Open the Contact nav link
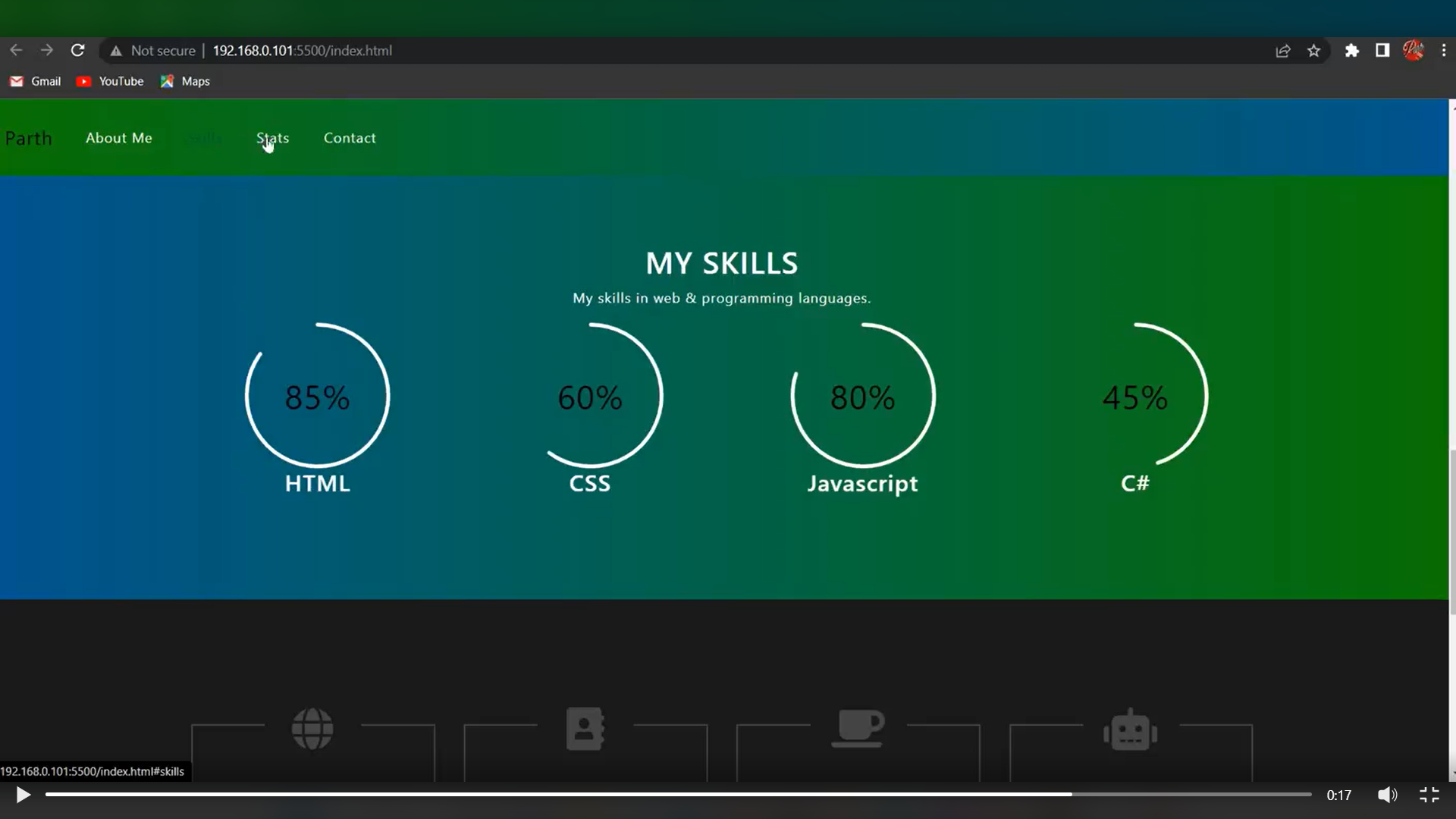1456x819 pixels. (350, 138)
